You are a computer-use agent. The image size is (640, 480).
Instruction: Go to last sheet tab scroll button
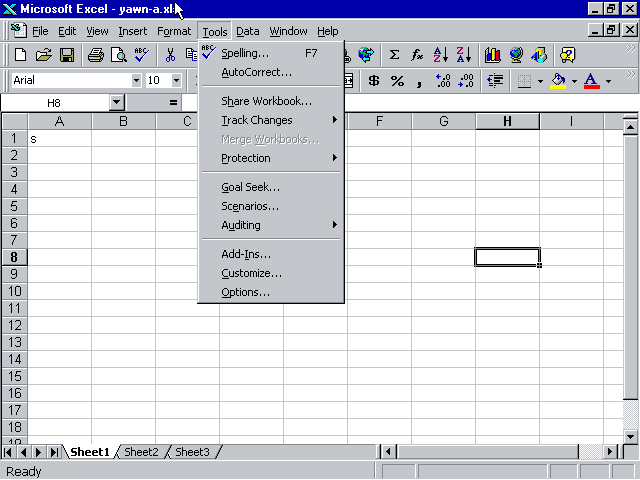[x=54, y=452]
